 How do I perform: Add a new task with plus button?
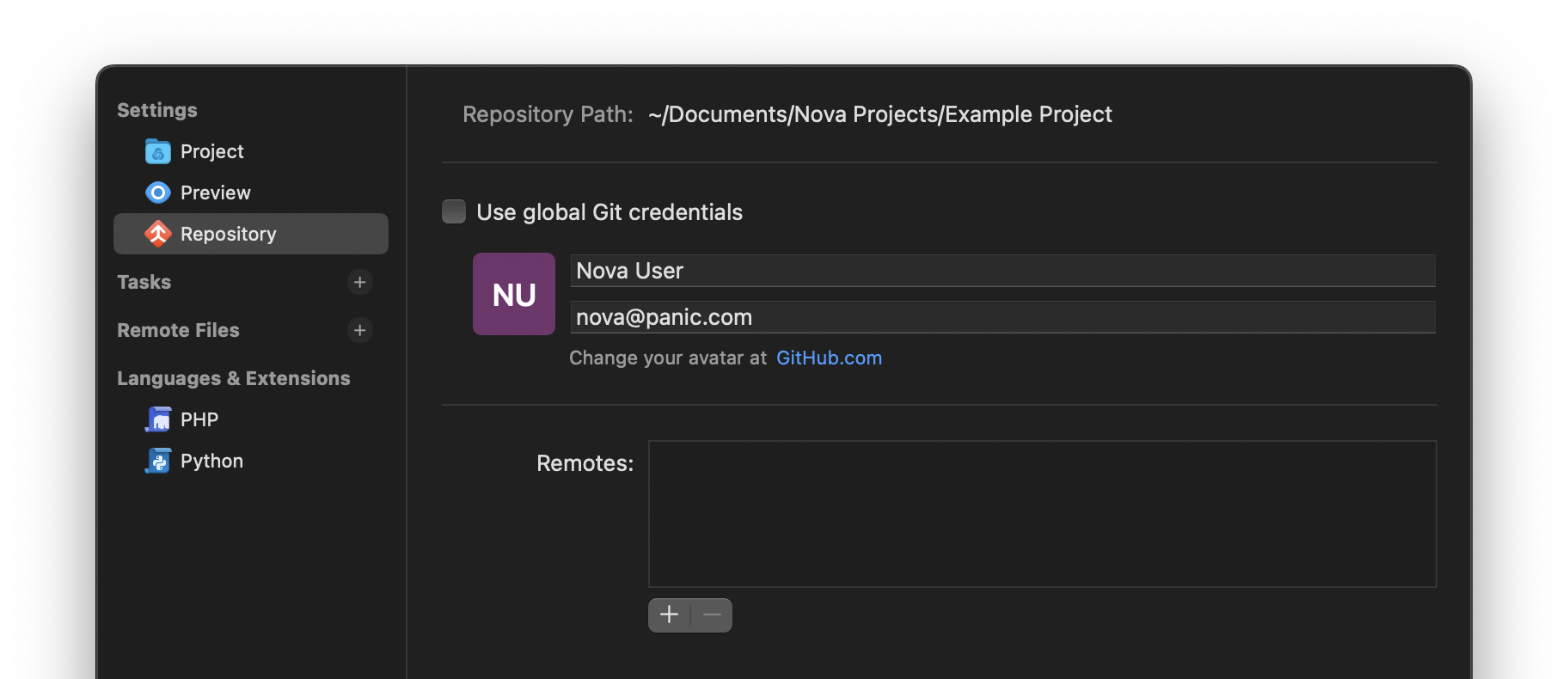coord(360,282)
